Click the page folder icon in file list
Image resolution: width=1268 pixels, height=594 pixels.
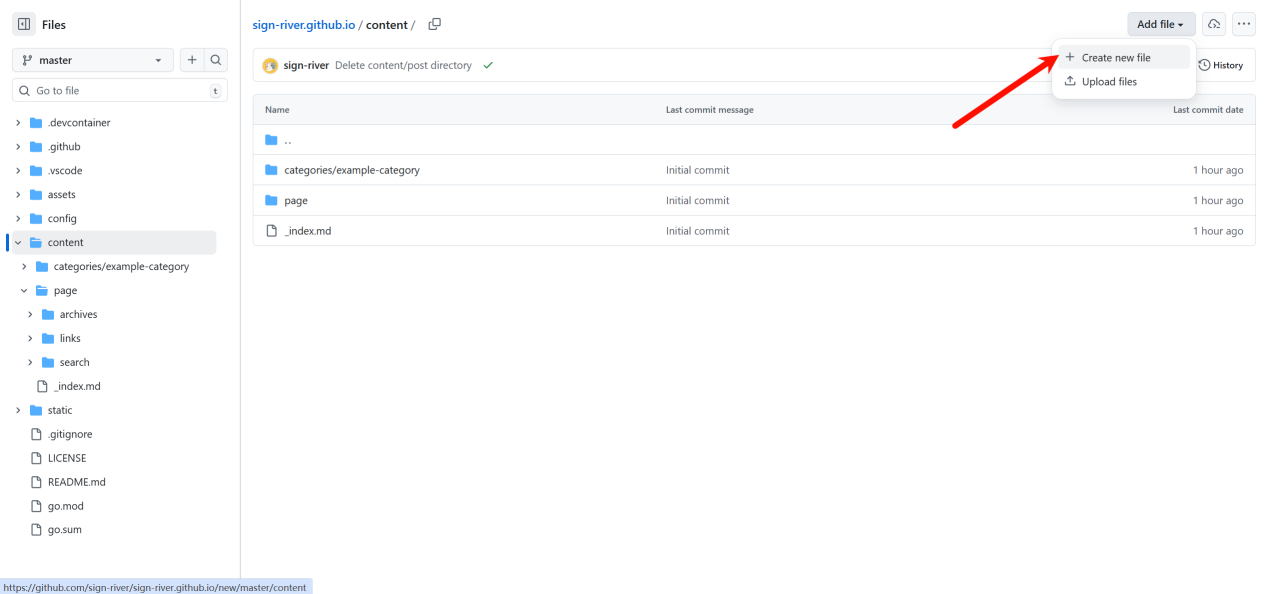coord(271,201)
